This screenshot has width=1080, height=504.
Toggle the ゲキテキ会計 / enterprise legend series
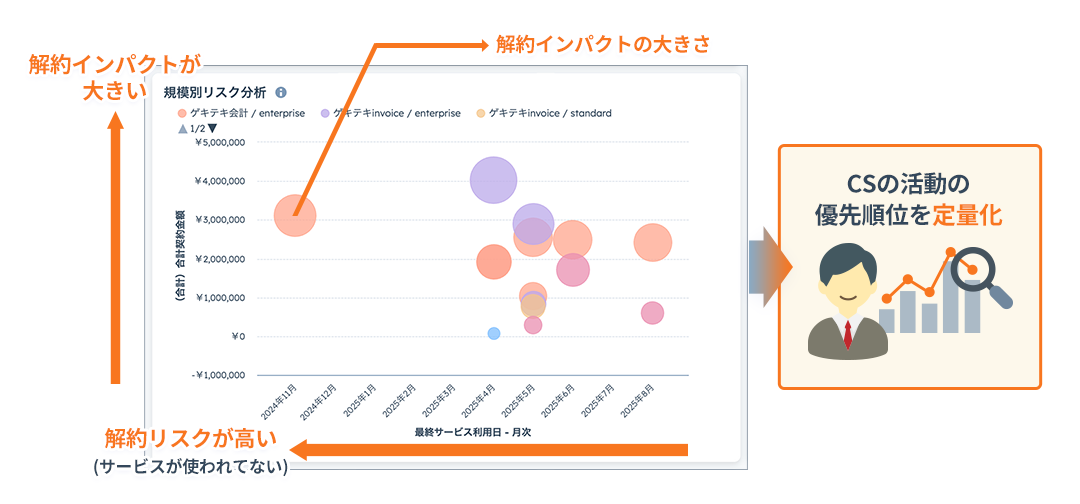click(x=239, y=113)
